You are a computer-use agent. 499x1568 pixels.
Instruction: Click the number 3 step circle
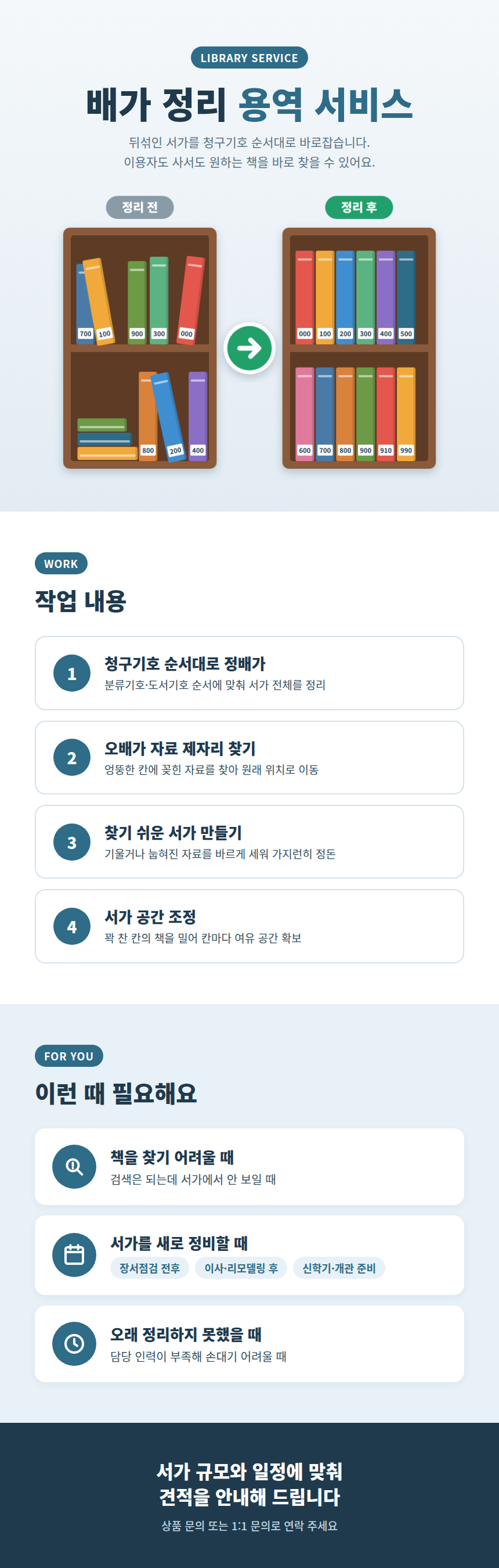(x=72, y=842)
